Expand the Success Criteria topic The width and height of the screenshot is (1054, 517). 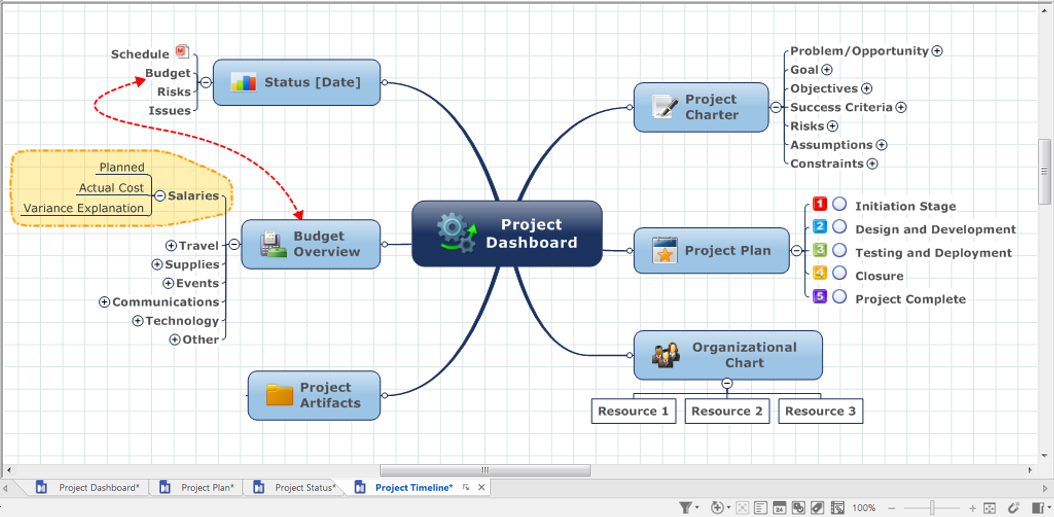pos(901,107)
